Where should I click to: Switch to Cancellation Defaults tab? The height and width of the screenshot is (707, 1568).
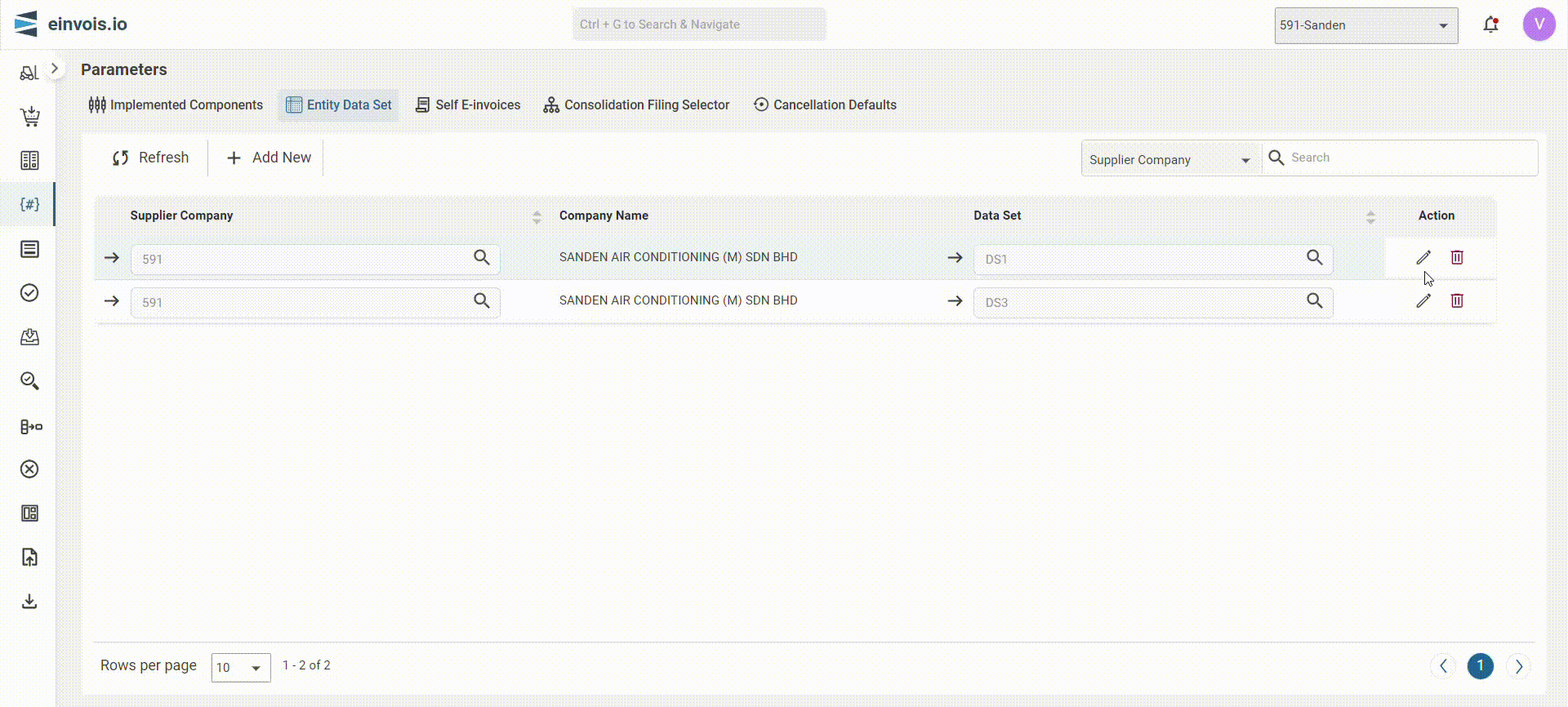pos(825,104)
